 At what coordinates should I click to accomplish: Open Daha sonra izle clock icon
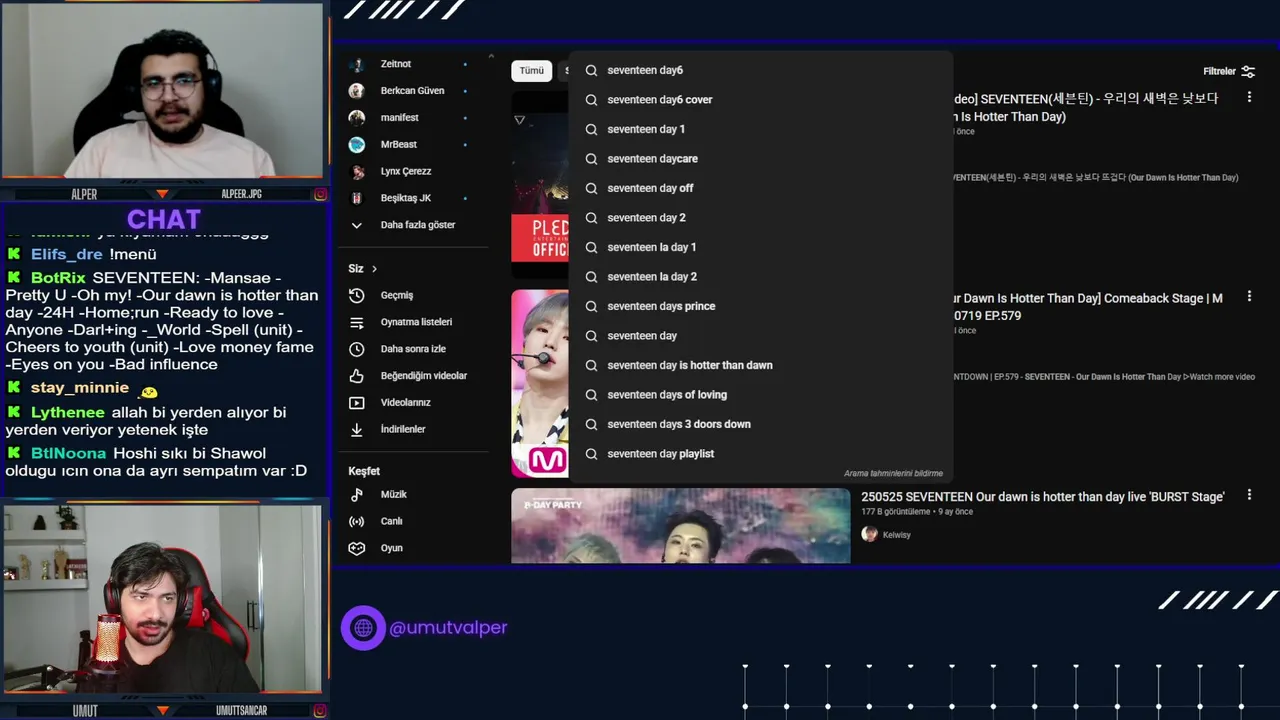coord(356,349)
